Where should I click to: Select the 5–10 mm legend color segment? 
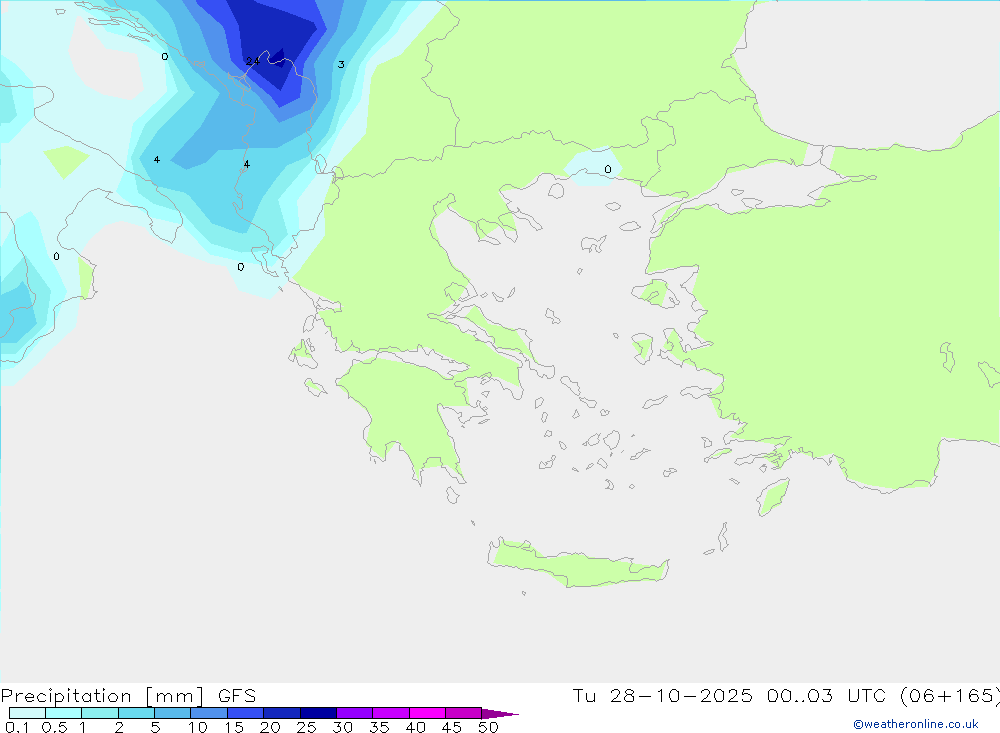coord(173,713)
